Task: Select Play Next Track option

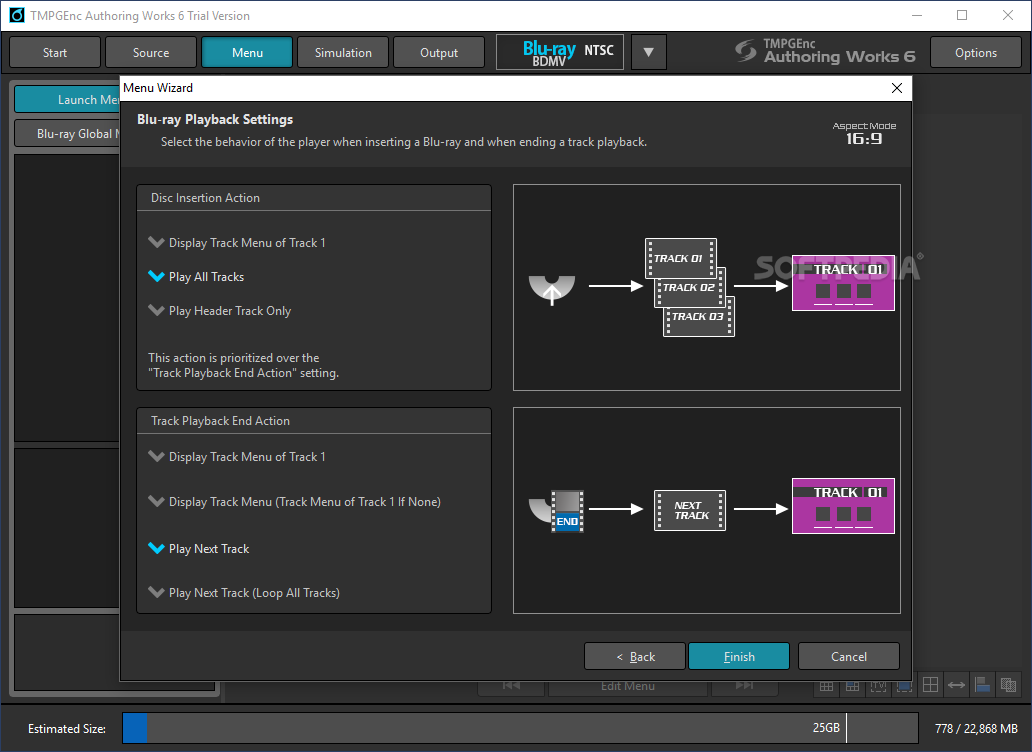Action: [199, 549]
